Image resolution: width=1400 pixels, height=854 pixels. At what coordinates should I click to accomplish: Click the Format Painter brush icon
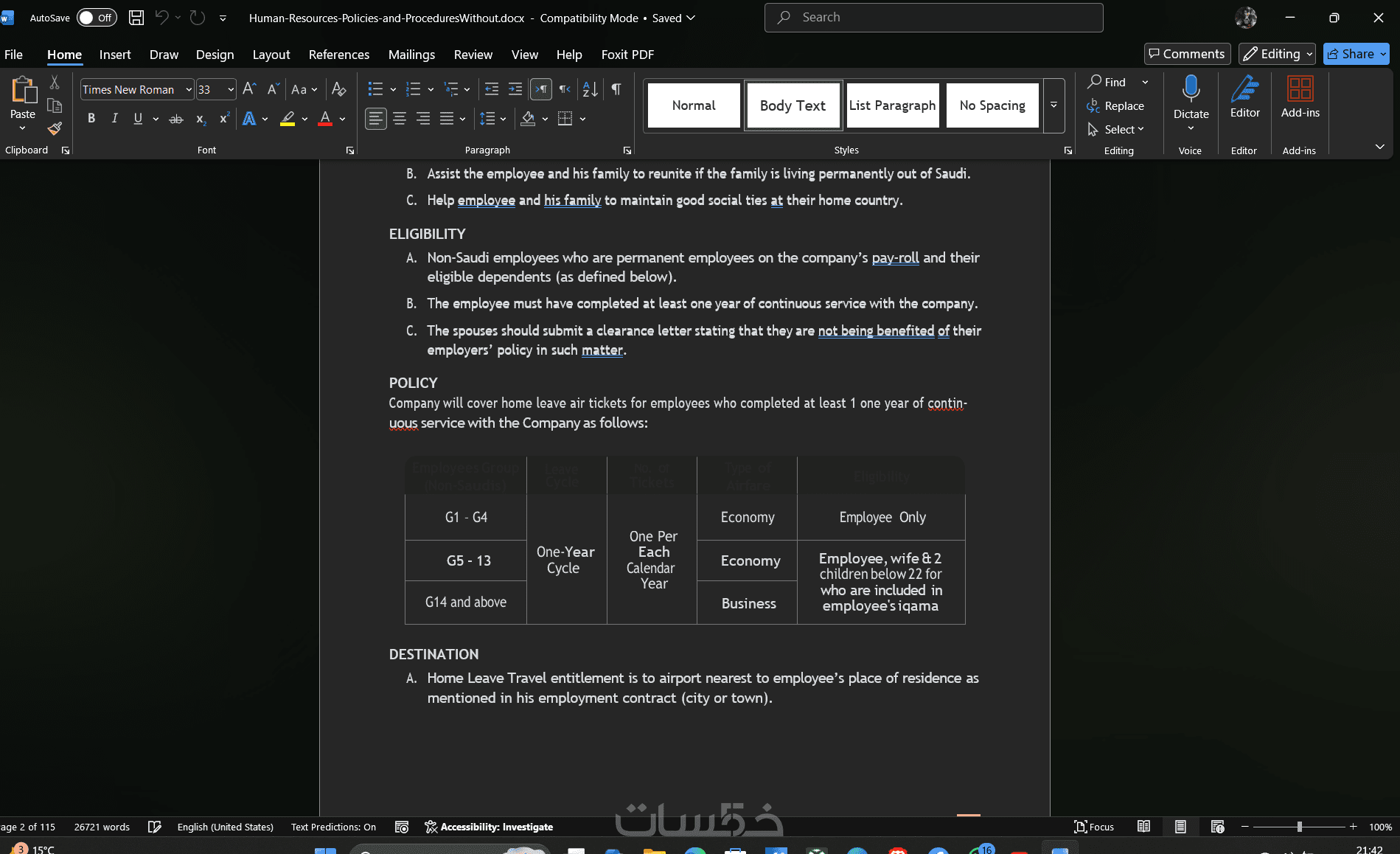pyautogui.click(x=55, y=128)
